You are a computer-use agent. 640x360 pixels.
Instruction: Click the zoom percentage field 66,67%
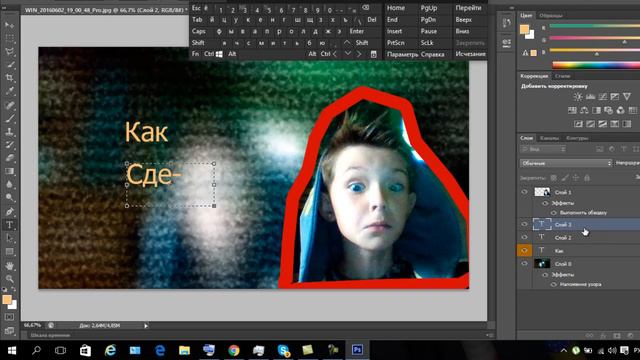point(32,325)
